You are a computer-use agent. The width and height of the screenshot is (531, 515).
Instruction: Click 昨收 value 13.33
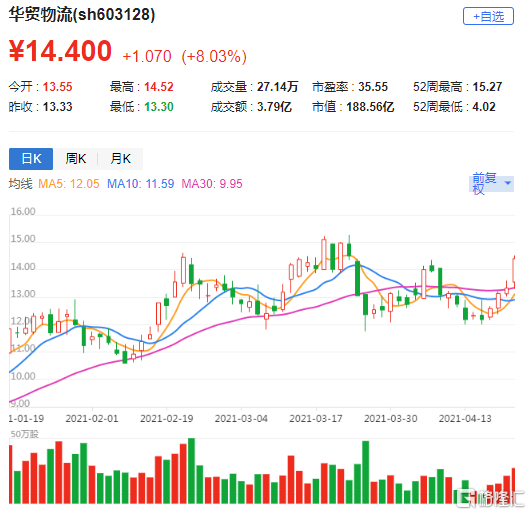coord(57,107)
